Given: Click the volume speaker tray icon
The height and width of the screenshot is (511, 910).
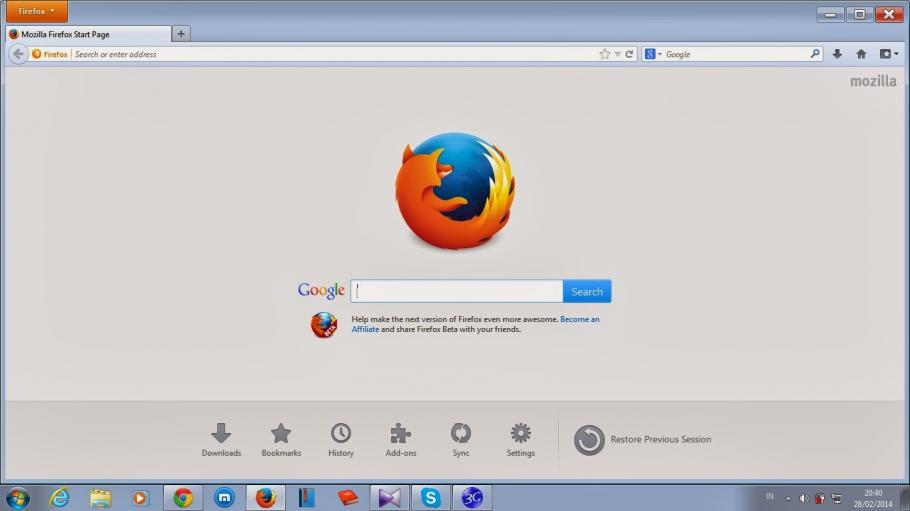Looking at the screenshot, I should (804, 498).
